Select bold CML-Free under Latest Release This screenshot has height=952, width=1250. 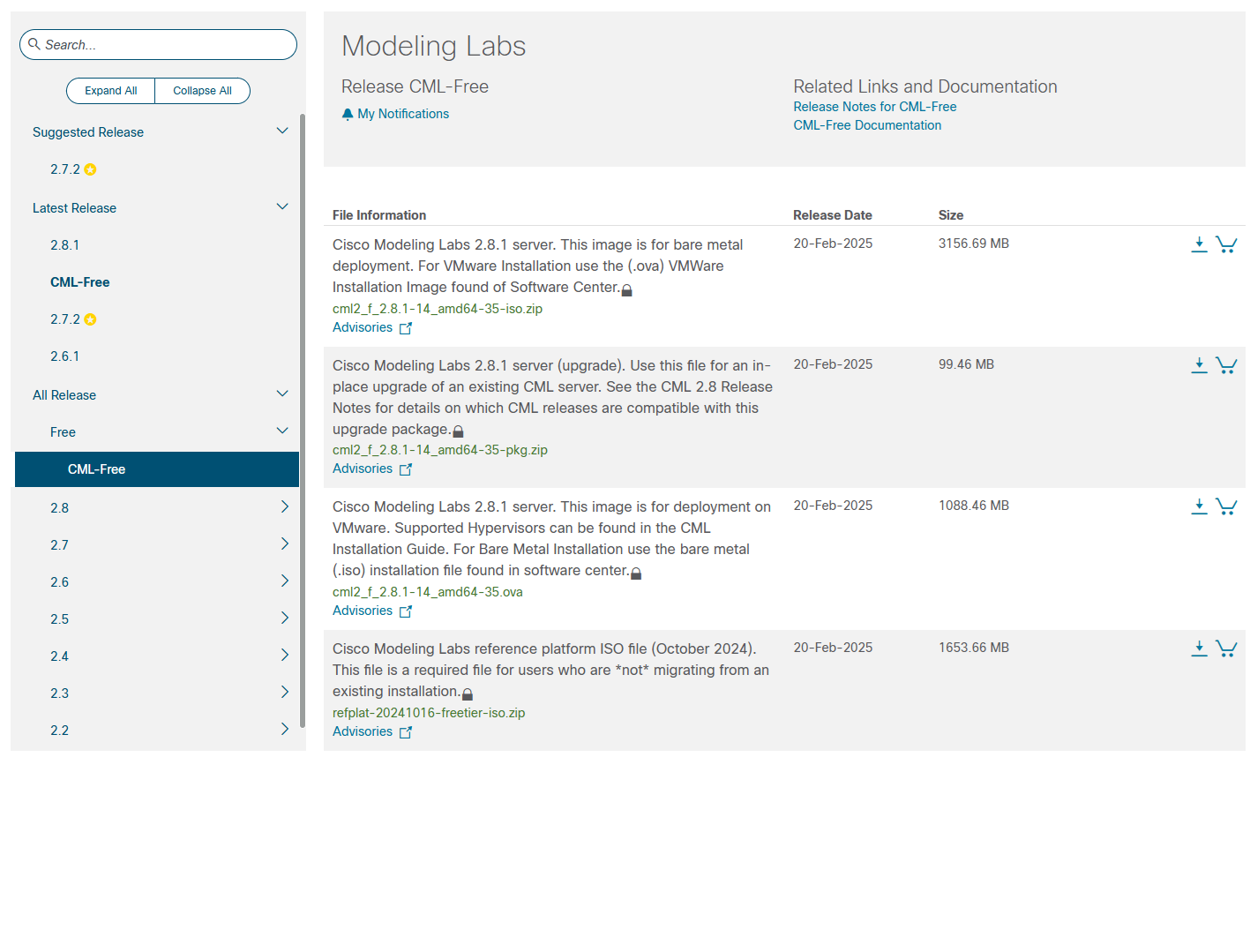point(80,282)
